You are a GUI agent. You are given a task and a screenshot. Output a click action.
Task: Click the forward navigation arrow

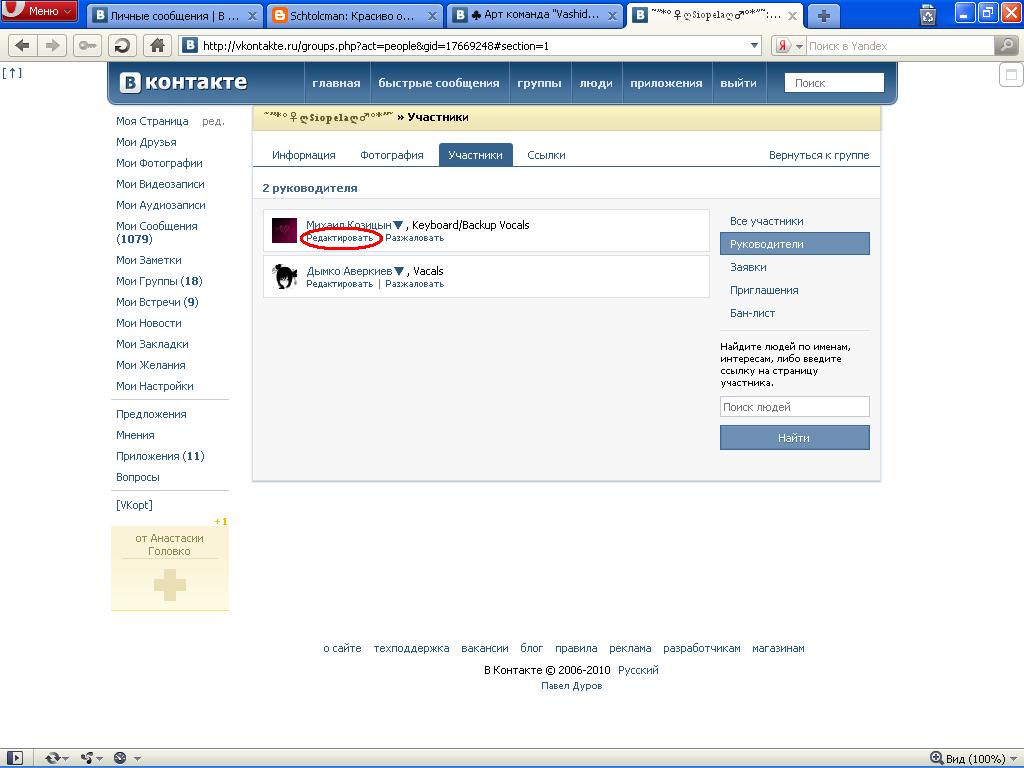pos(52,46)
